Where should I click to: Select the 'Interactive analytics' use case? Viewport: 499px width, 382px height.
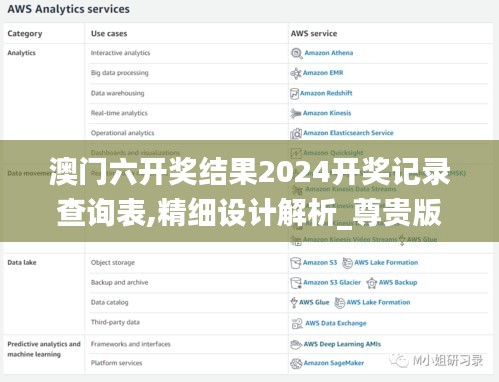[x=120, y=53]
